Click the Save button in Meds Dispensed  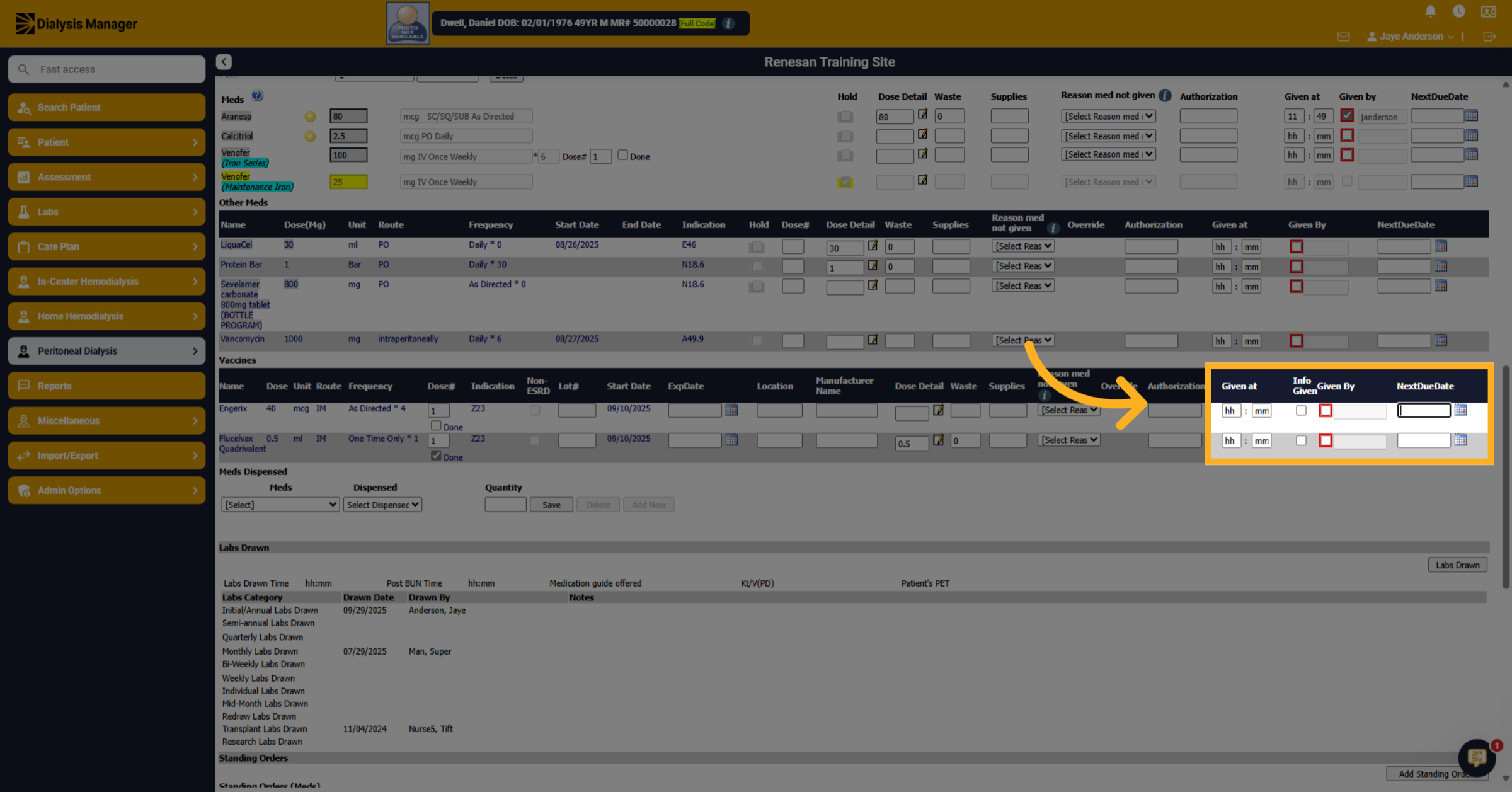[551, 505]
